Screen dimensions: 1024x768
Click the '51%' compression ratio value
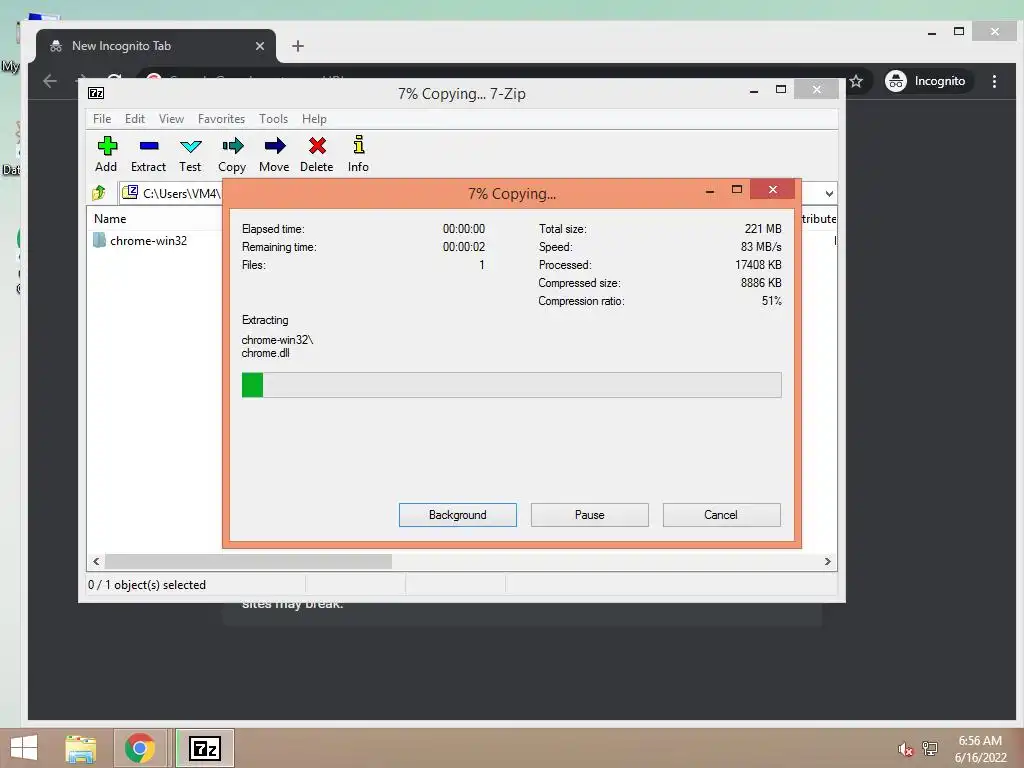tap(771, 300)
